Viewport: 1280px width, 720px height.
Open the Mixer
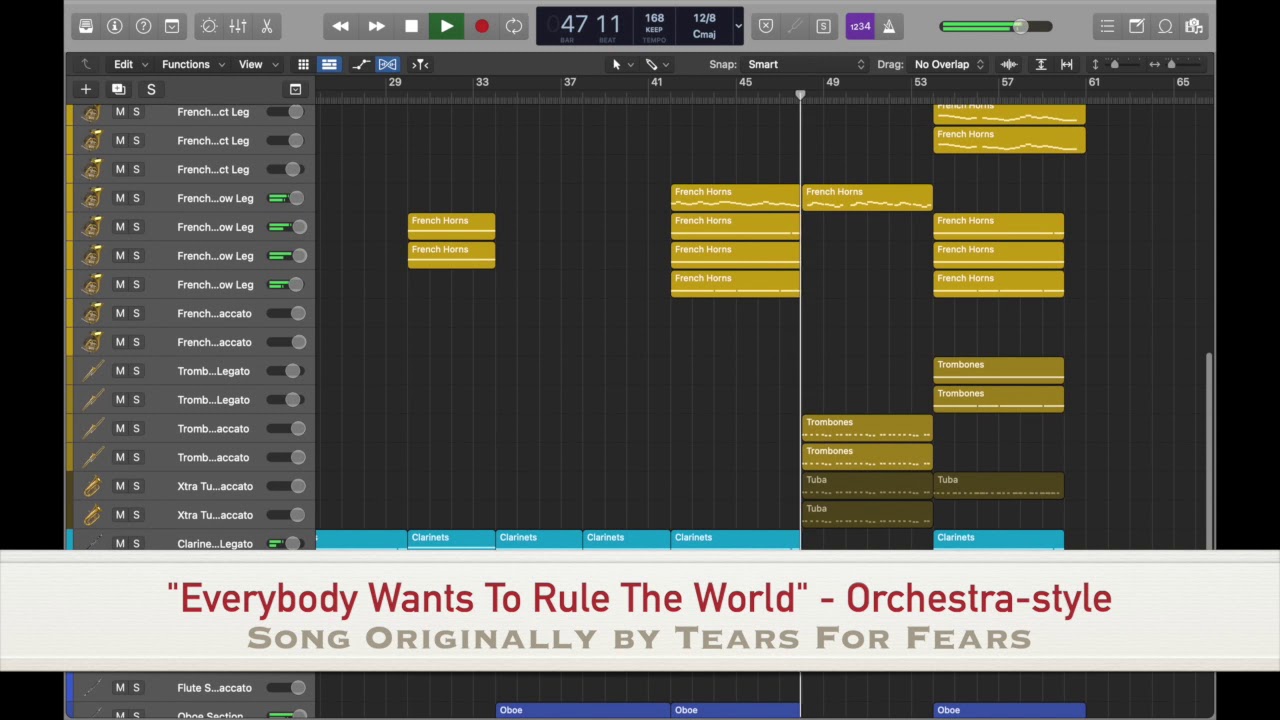point(238,26)
